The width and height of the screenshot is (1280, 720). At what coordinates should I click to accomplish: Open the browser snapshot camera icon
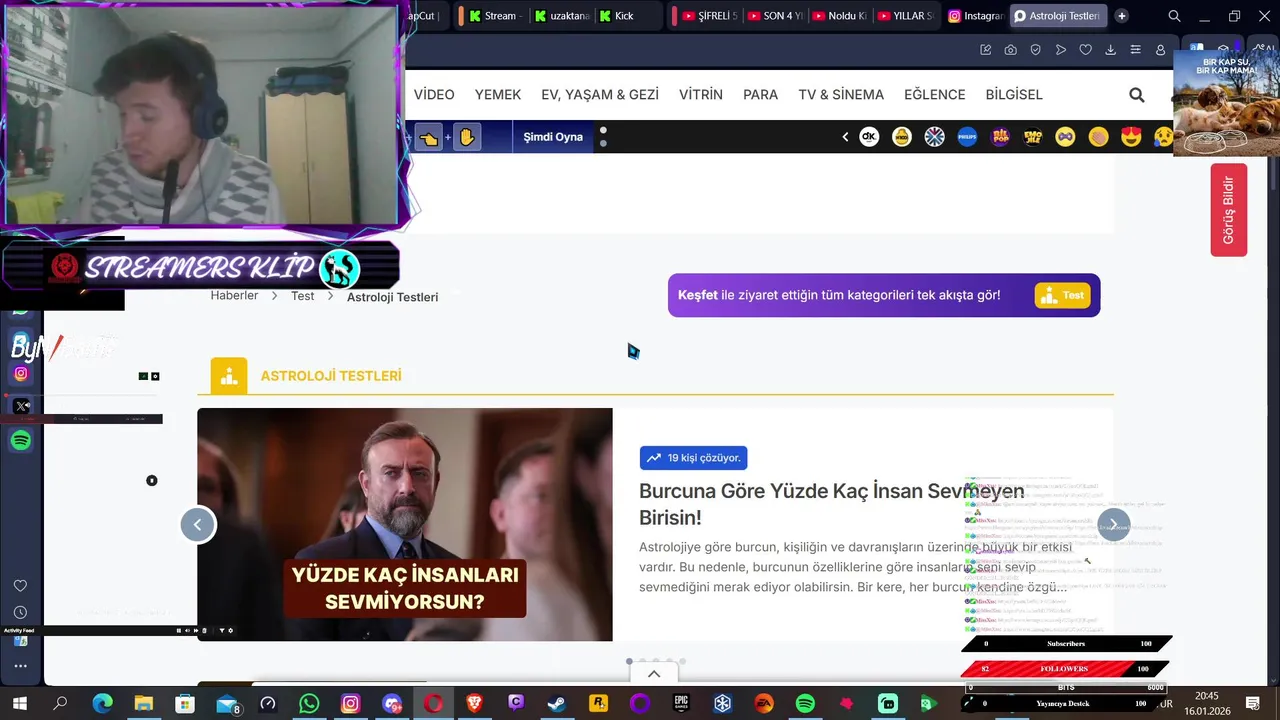click(1010, 50)
